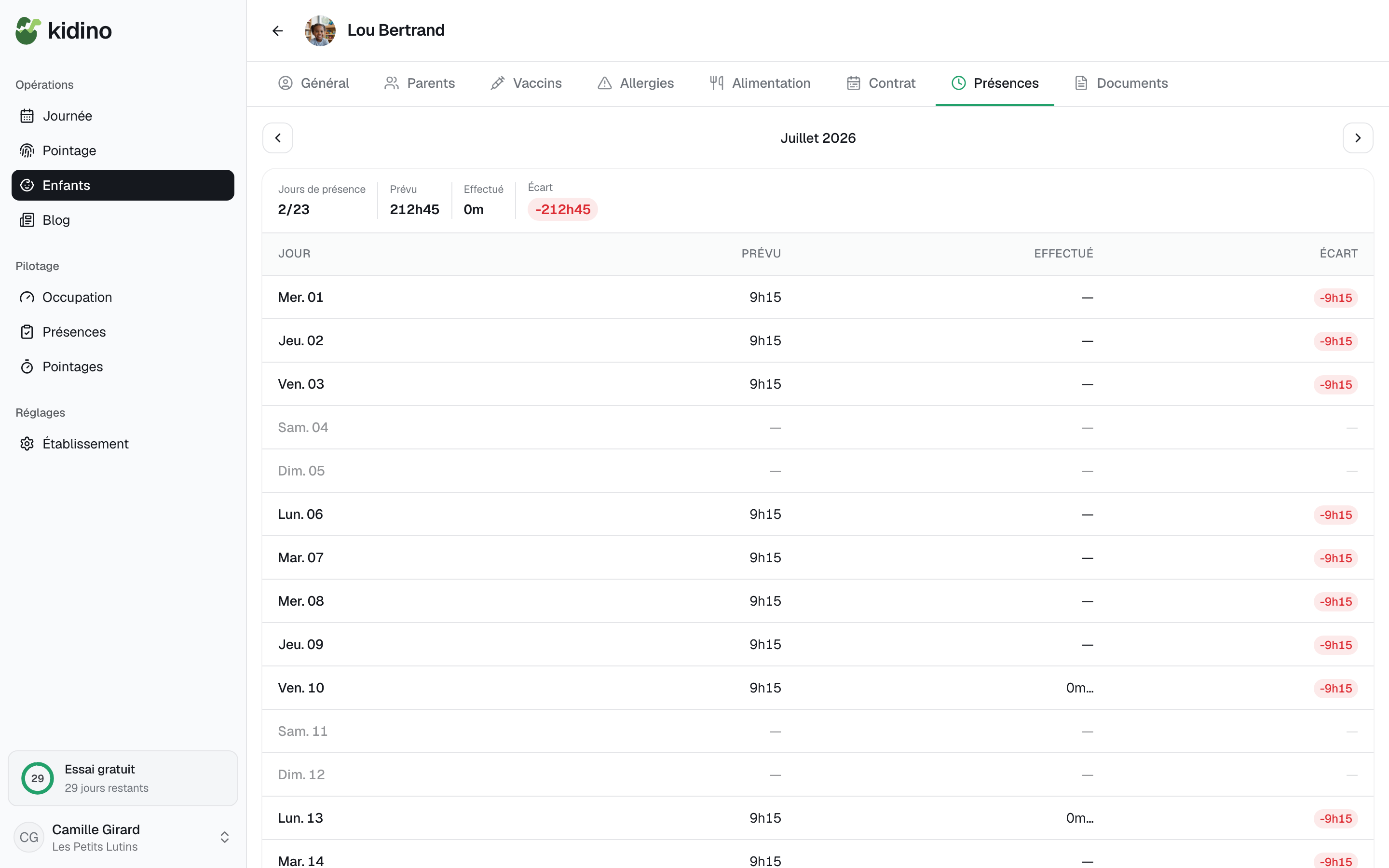
Task: Click the Pointages stopwatch icon
Action: click(27, 367)
